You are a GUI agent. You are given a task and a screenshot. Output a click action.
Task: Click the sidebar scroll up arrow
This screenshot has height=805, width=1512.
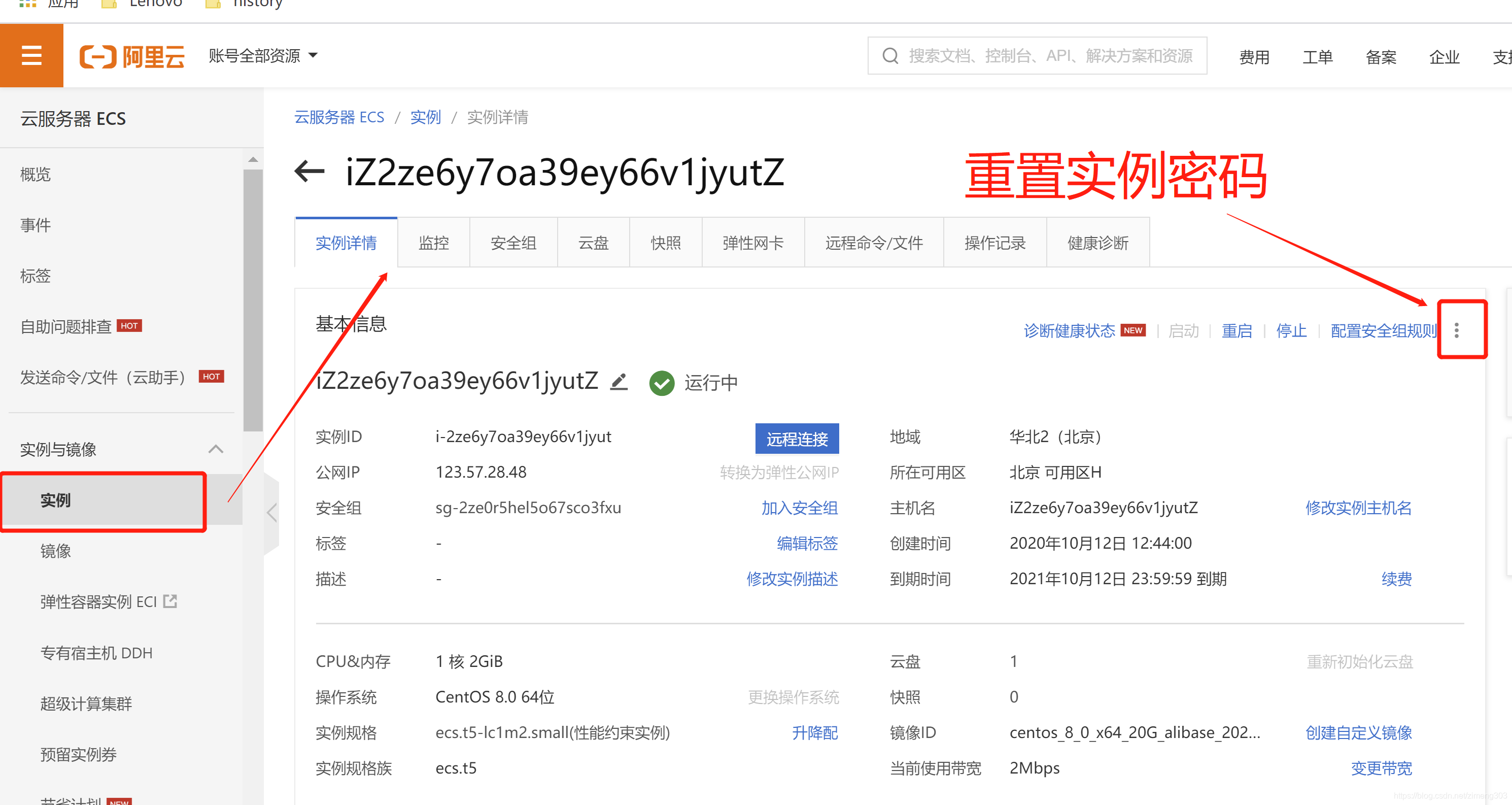pos(253,159)
